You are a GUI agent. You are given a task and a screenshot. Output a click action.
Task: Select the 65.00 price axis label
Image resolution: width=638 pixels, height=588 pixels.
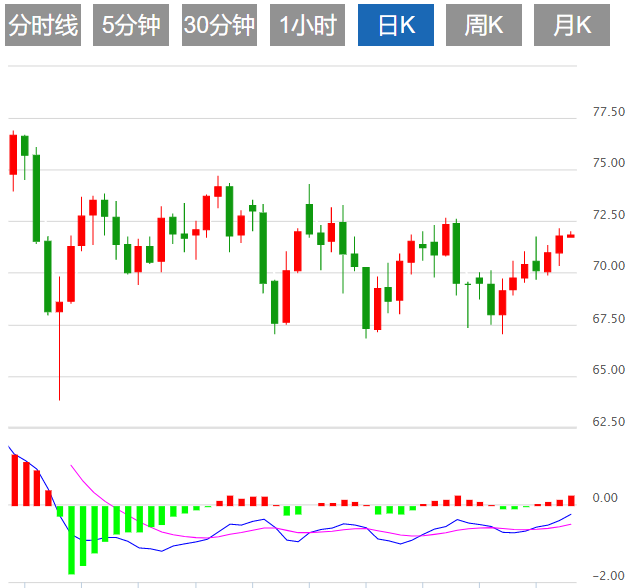pos(609,371)
